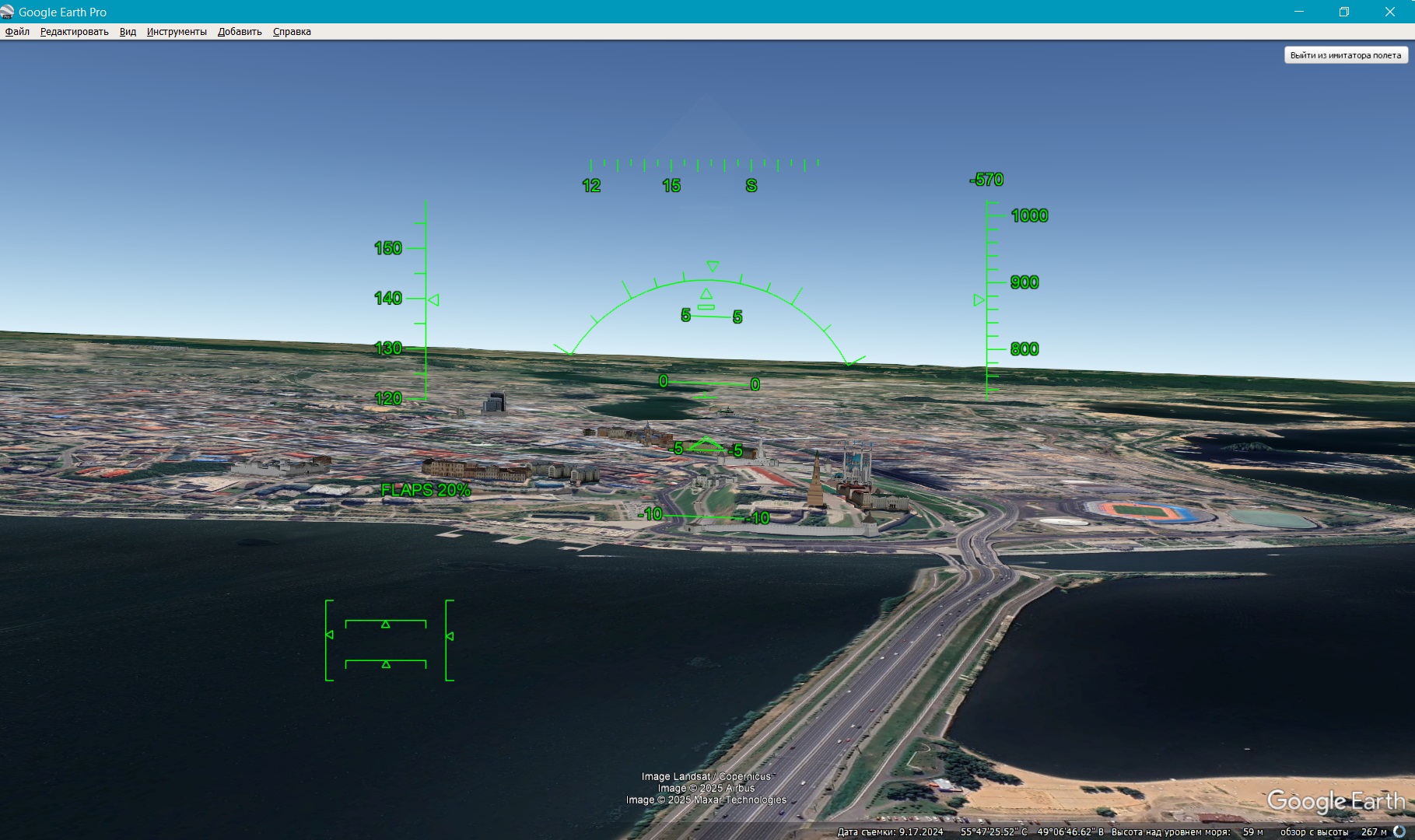This screenshot has width=1415, height=840.
Task: Click the S heading mark on the compass tape
Action: (751, 186)
